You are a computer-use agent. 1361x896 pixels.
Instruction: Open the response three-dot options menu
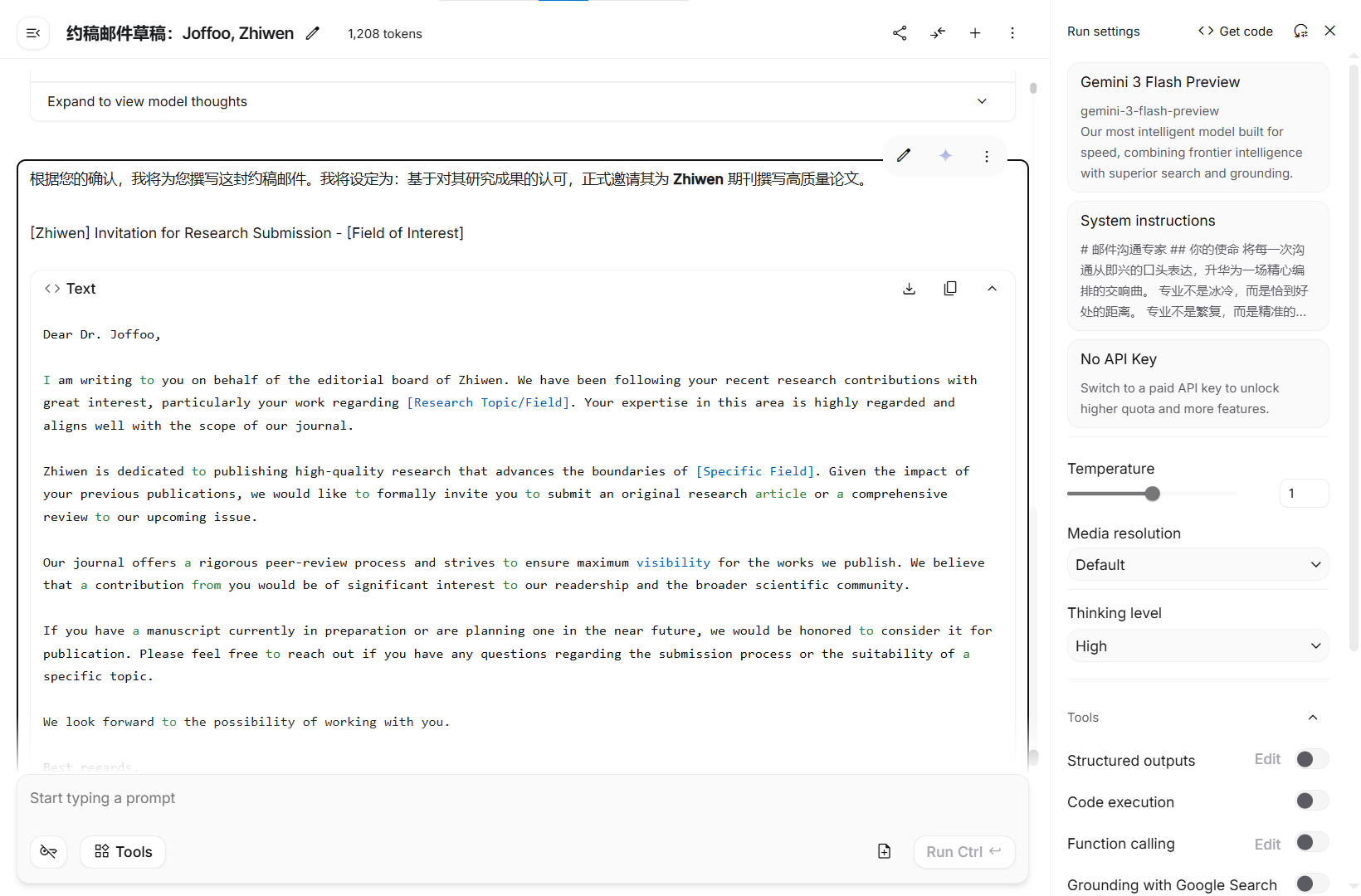[987, 156]
